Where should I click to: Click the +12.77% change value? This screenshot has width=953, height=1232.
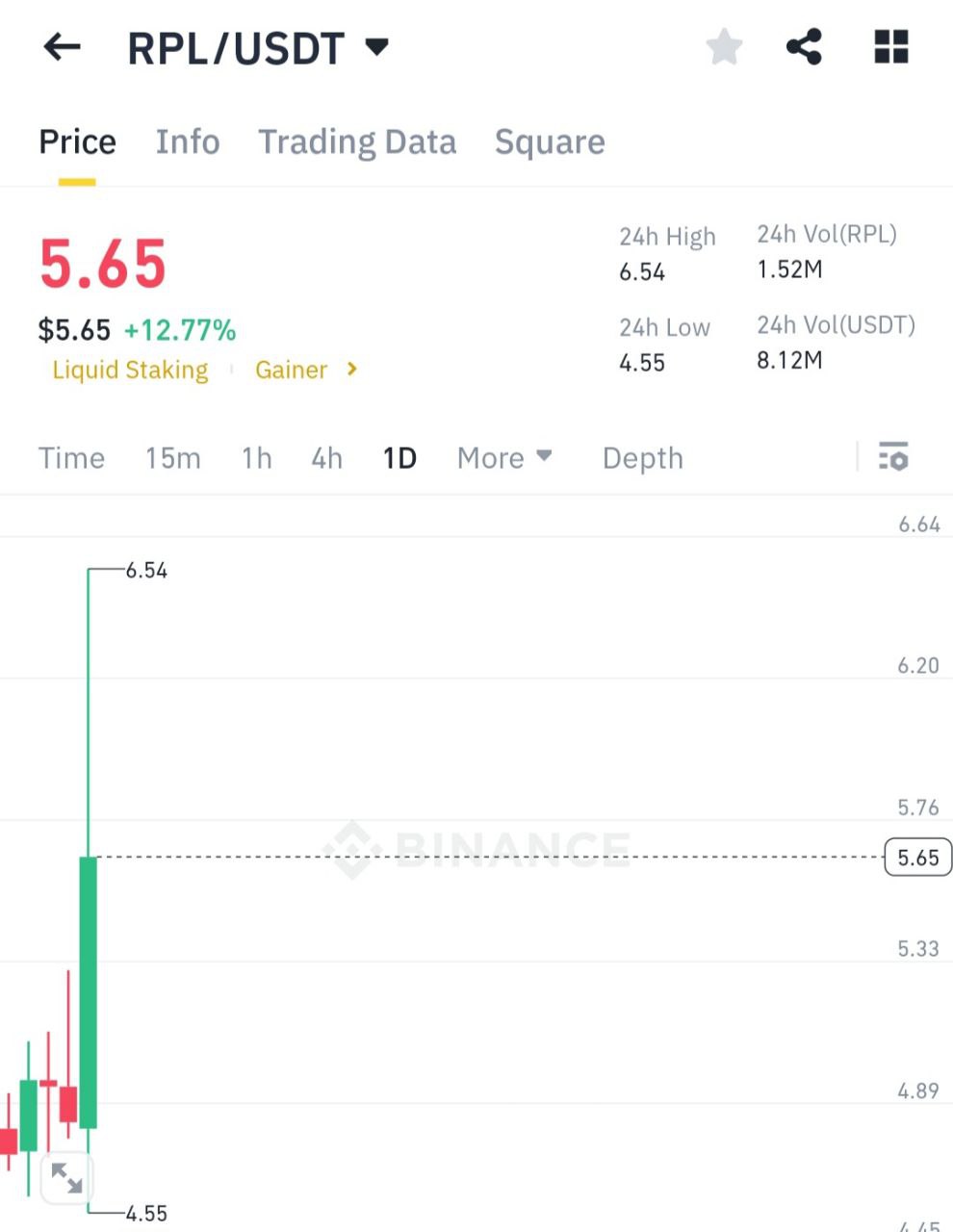(180, 330)
